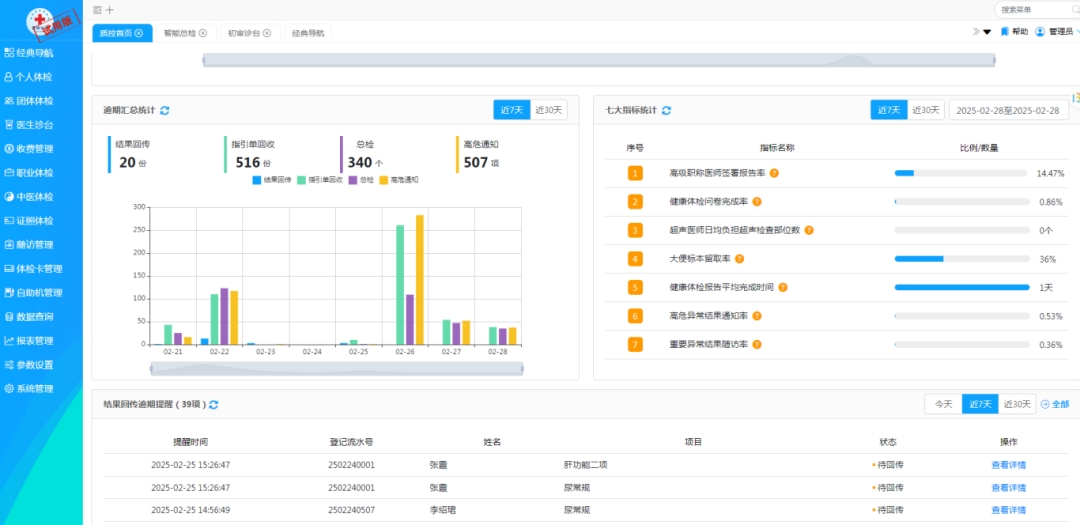Click help icon beside 健康体检报告平均完成时间
This screenshot has height=525, width=1080.
tap(782, 287)
